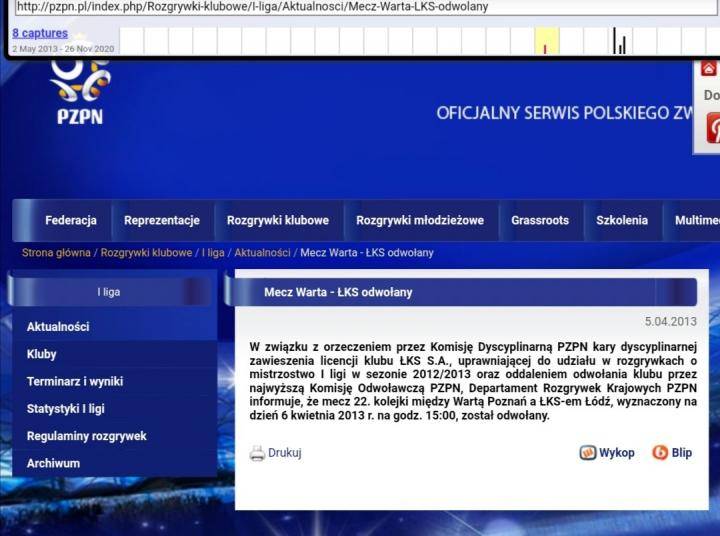Share the article via the Blip link
The height and width of the screenshot is (536, 720).
tap(682, 453)
